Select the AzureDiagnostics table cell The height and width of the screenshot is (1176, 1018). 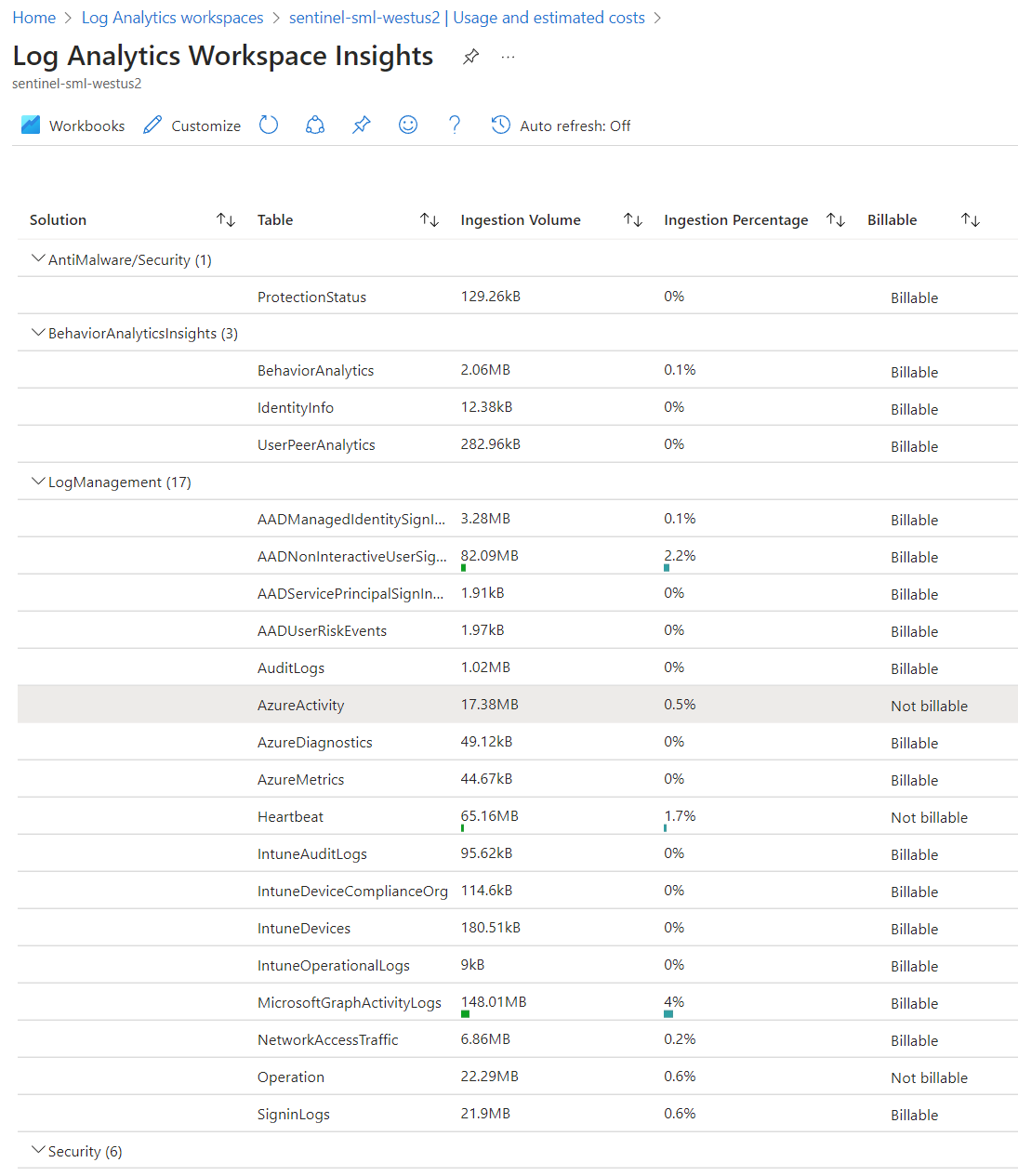click(x=315, y=743)
